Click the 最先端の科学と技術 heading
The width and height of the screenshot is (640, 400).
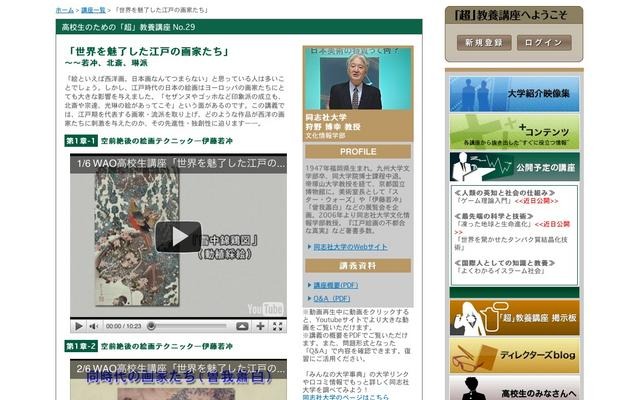[x=494, y=216]
